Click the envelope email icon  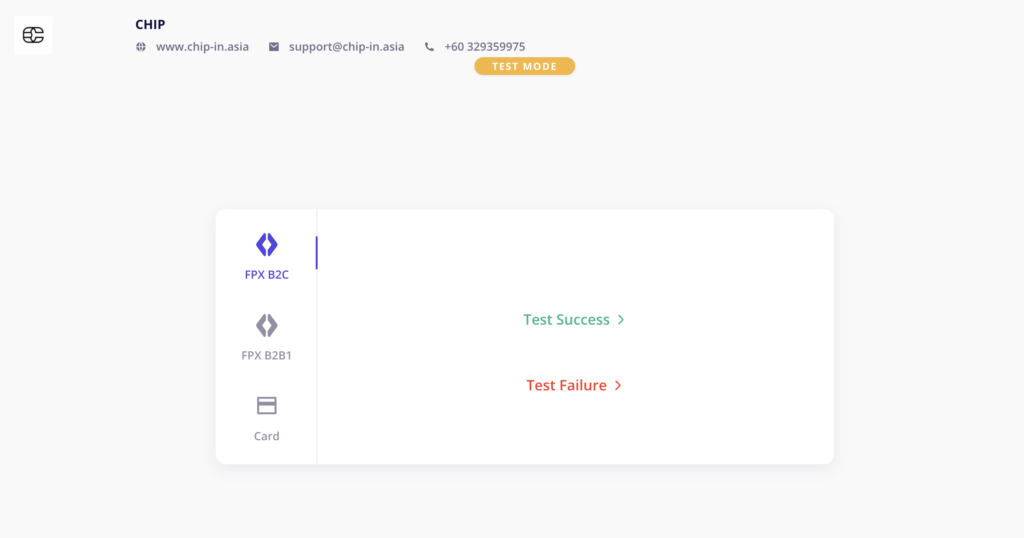[x=274, y=47]
